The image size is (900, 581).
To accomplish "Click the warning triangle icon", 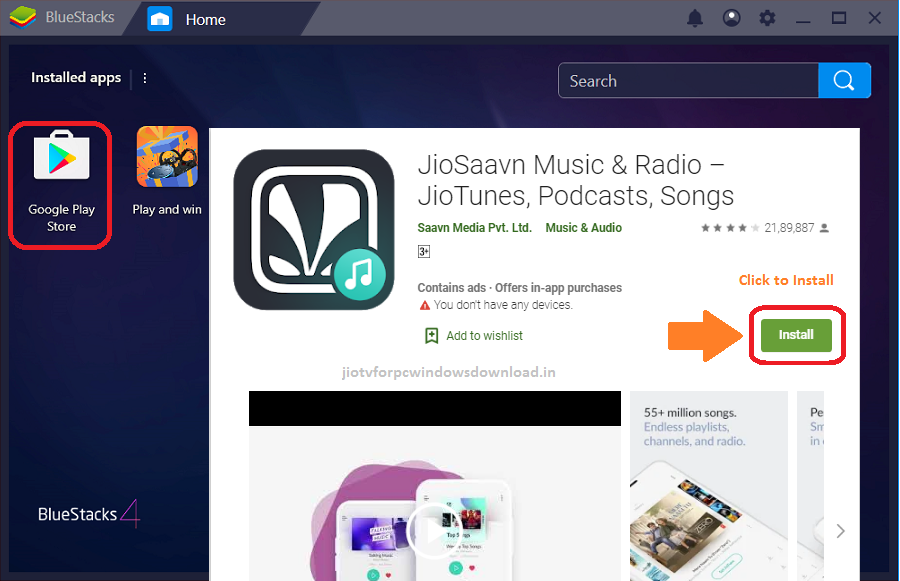I will click(x=425, y=305).
